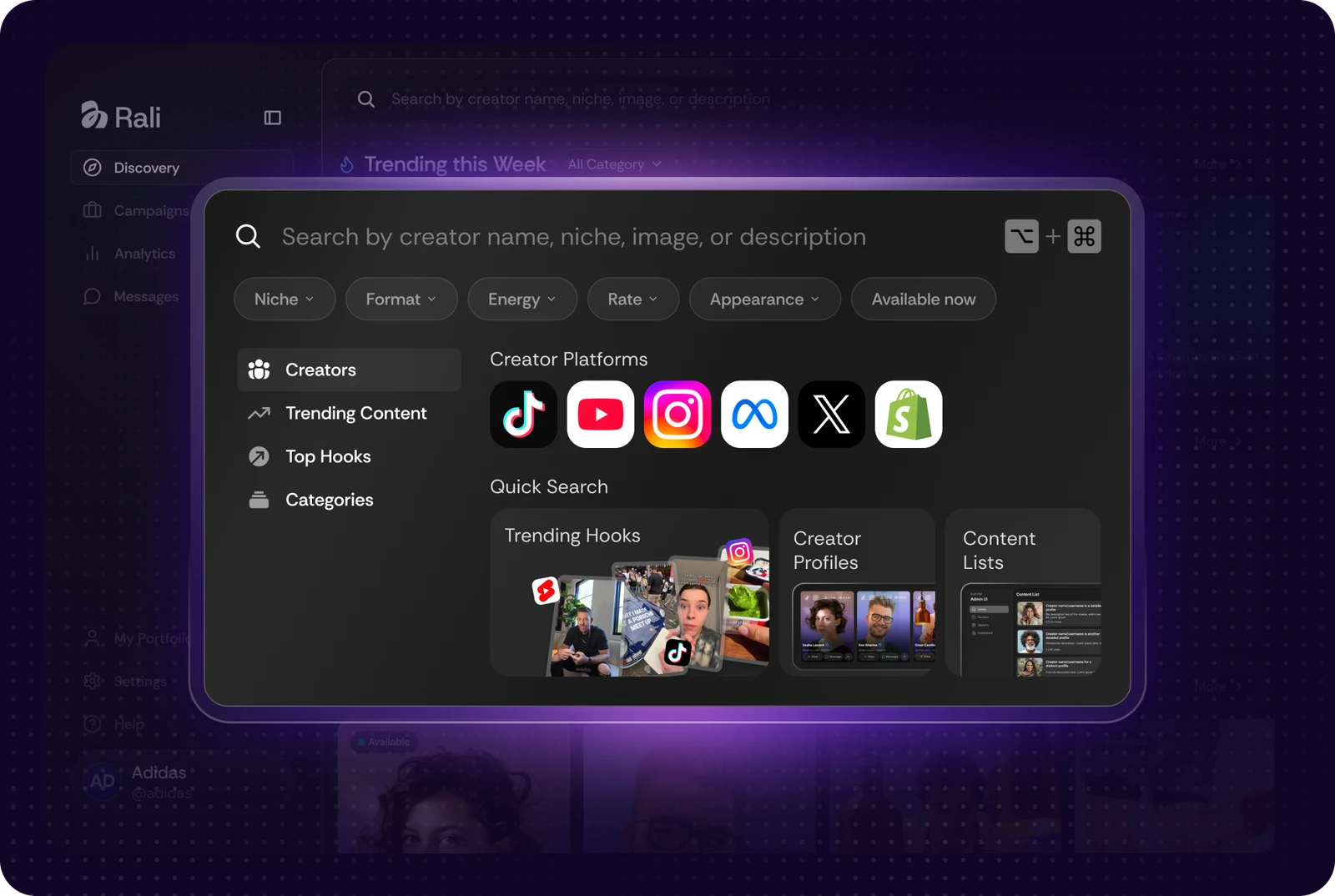Click Creators group icon
Screen dimensions: 1335x896
coord(259,370)
